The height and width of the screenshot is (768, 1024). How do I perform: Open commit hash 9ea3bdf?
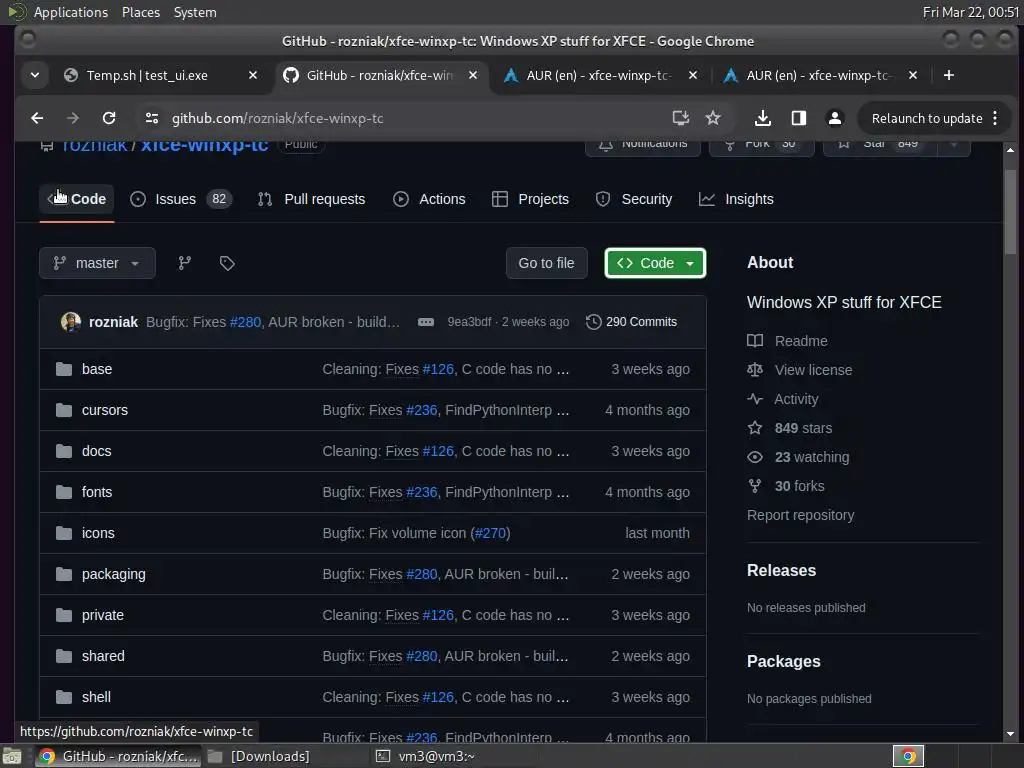point(469,322)
